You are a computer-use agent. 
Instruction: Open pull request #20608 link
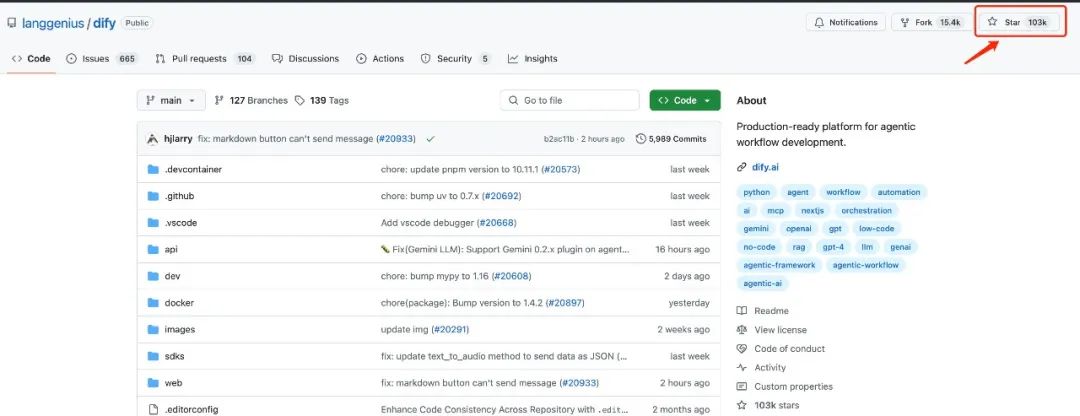tap(512, 276)
